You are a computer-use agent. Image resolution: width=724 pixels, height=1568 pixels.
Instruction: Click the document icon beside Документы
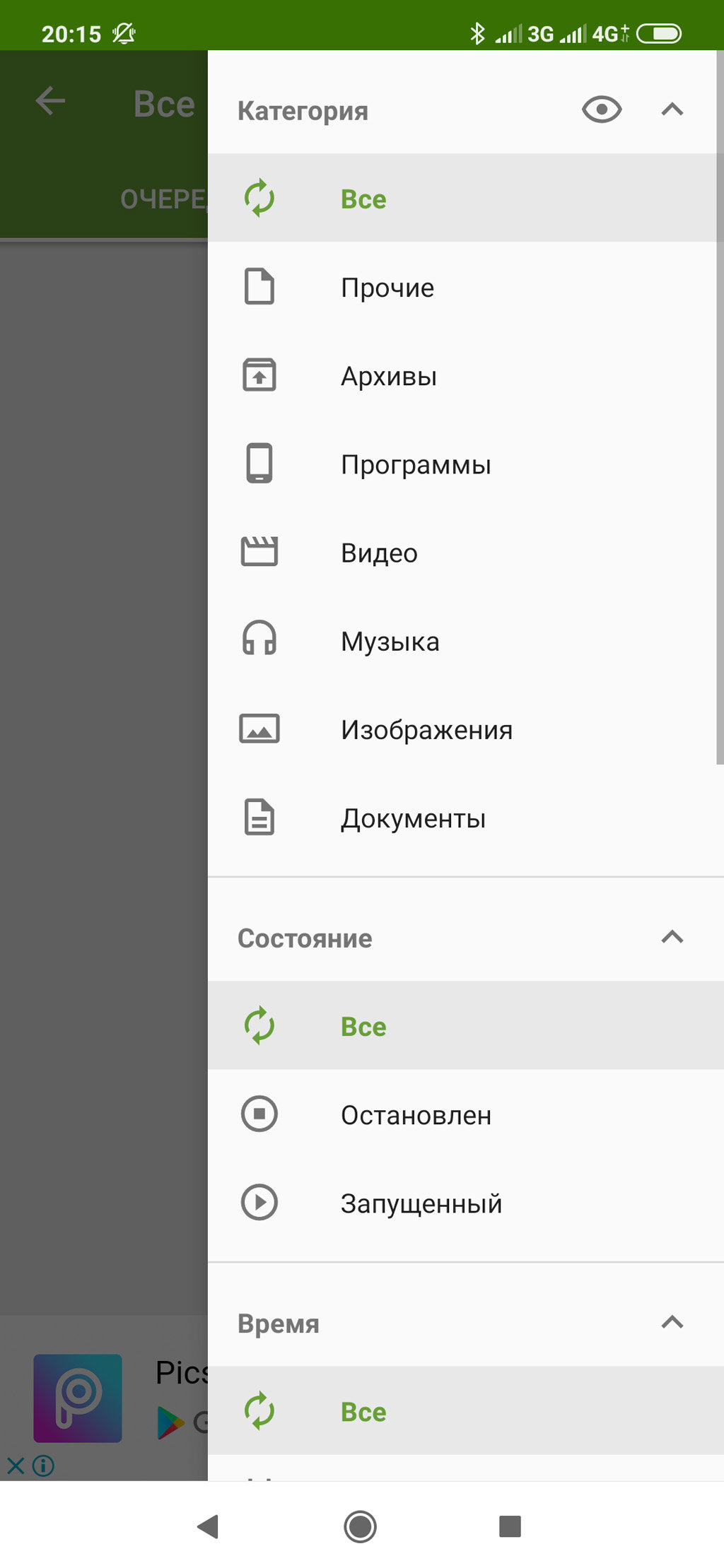coord(259,818)
